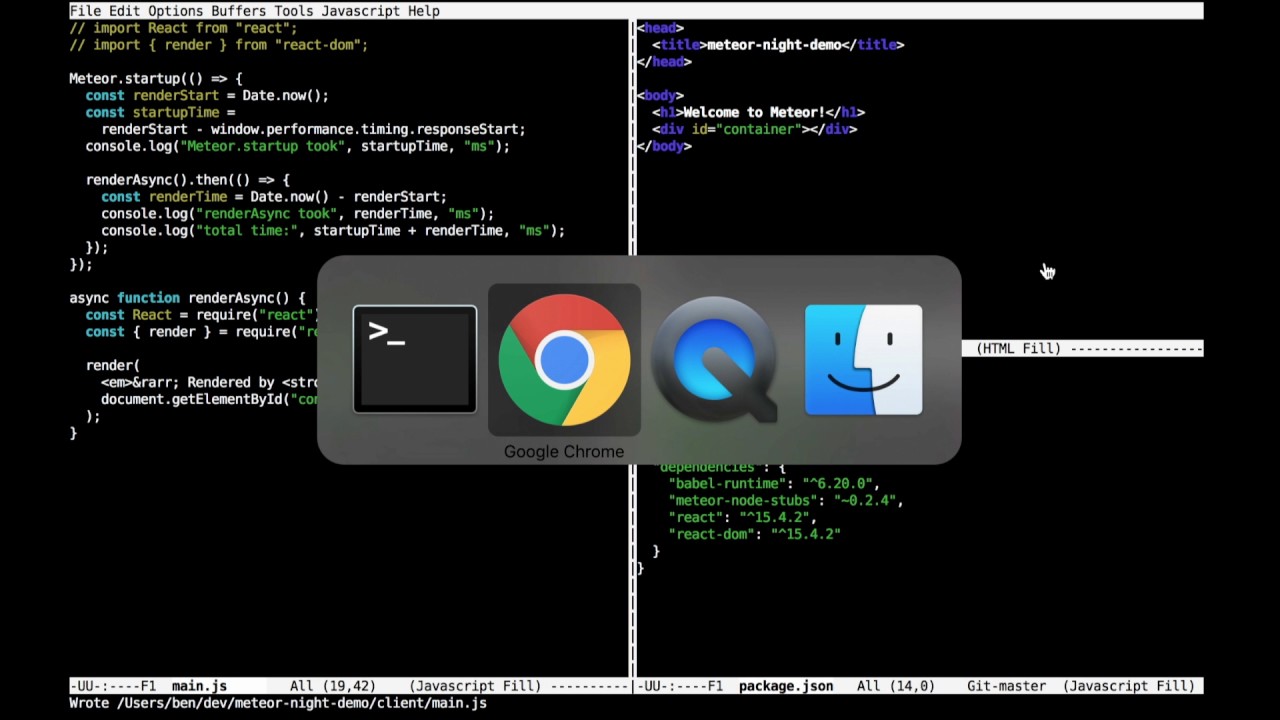The width and height of the screenshot is (1280, 720).
Task: Select Google Chrome in the app switcher
Action: click(563, 359)
